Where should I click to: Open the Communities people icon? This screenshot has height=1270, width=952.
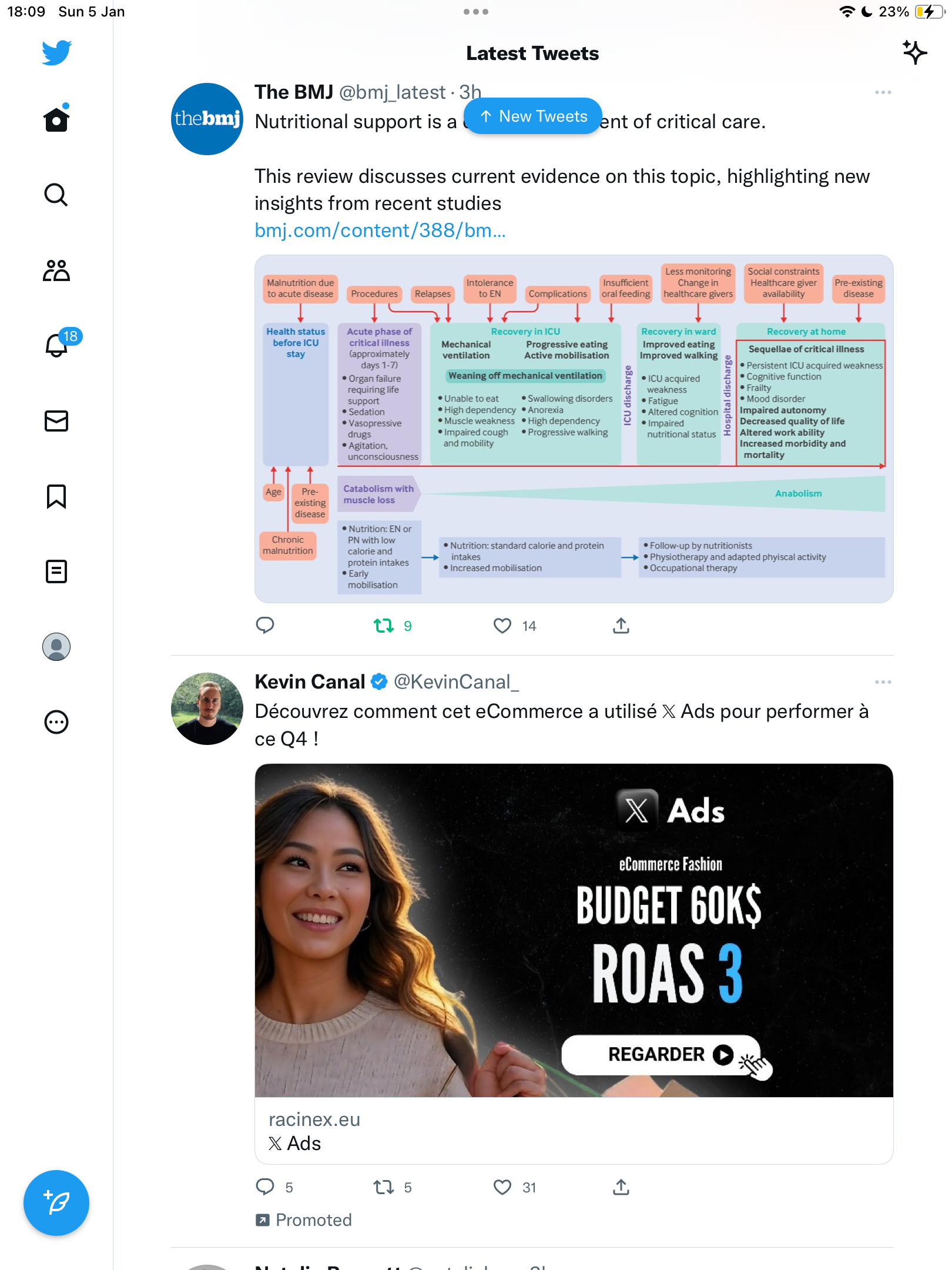[56, 270]
